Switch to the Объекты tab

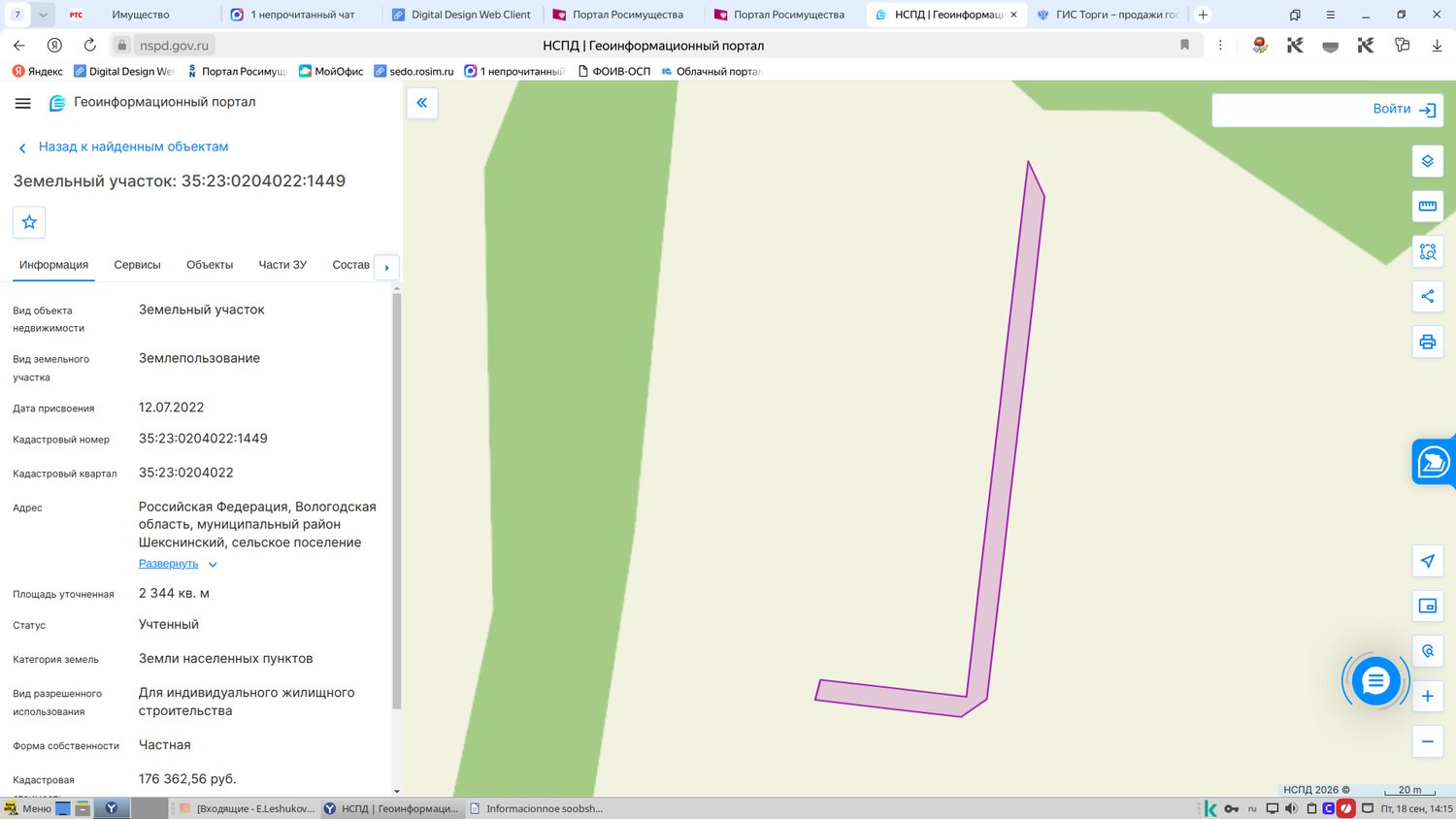[210, 265]
